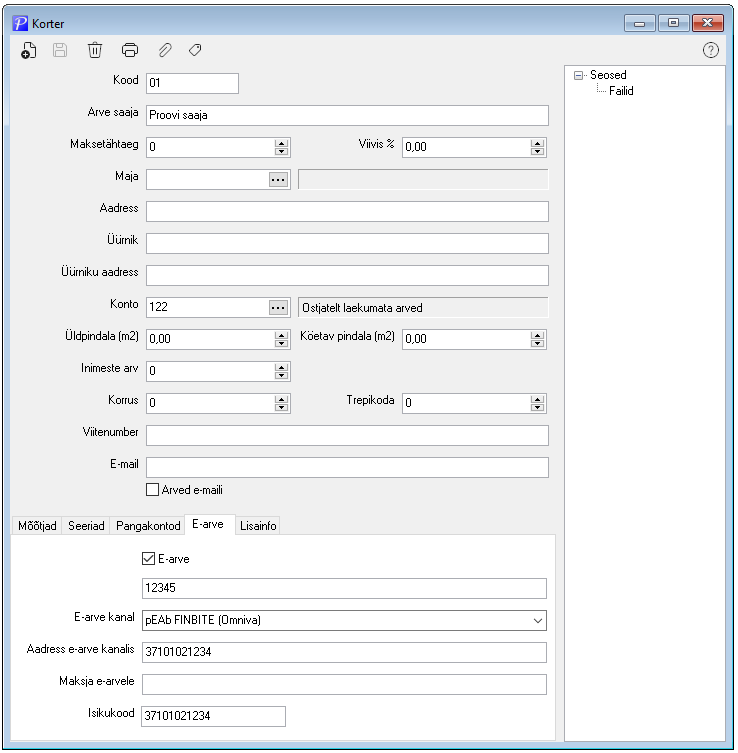Decrease Maksetähtaeg with the down arrow
Viewport: 738px width, 753px height.
[281, 151]
